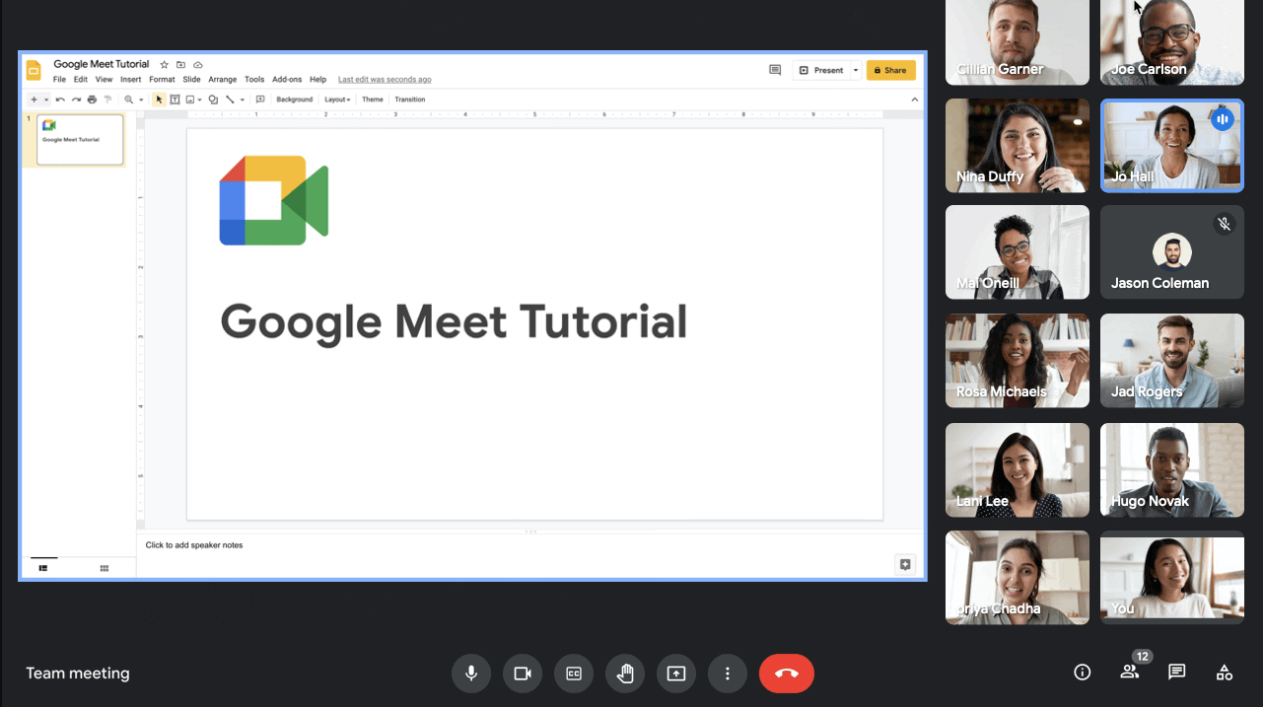Screen dimensions: 1263x707
Task: Open the Present dropdown arrow
Action: (856, 70)
